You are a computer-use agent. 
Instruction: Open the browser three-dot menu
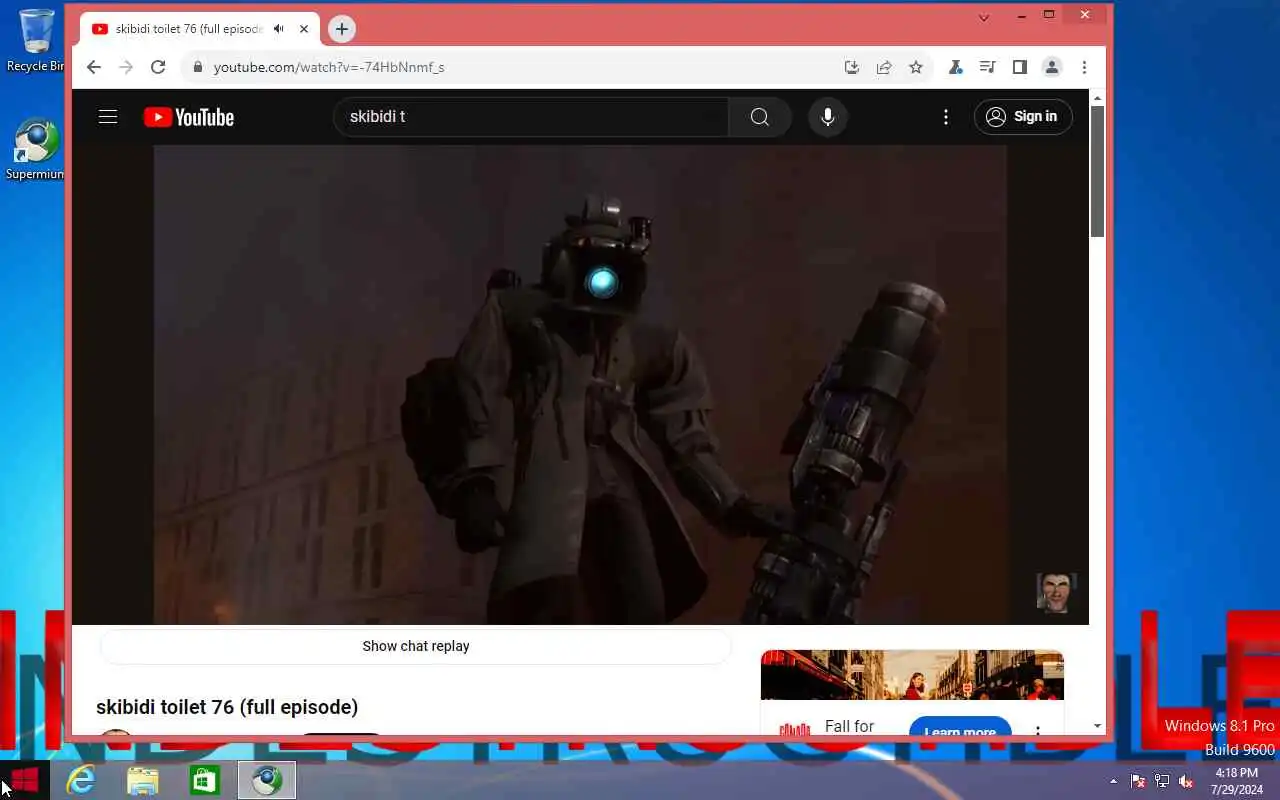point(1084,67)
